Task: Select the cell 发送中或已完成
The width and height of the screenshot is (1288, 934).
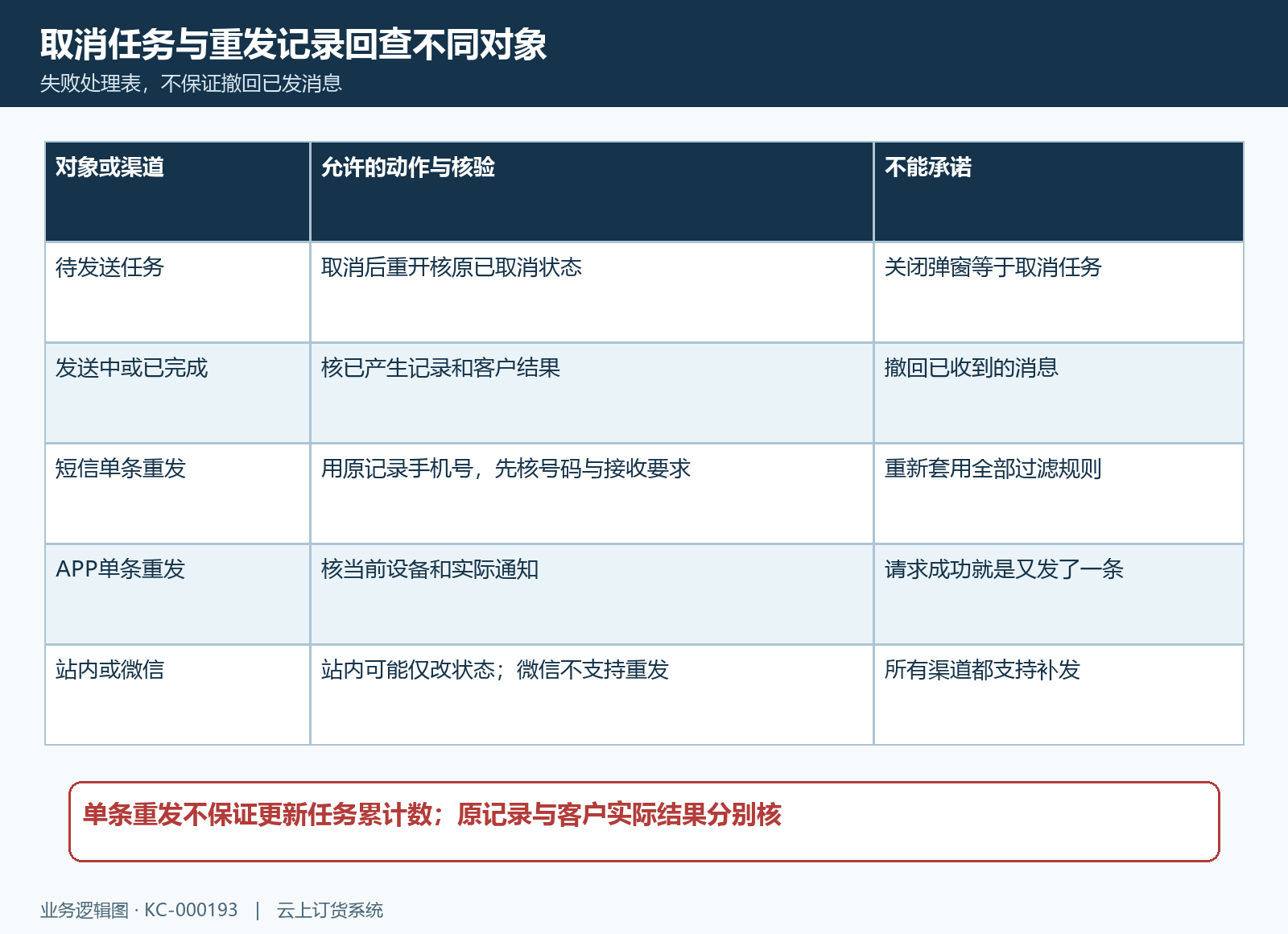Action: tap(177, 393)
